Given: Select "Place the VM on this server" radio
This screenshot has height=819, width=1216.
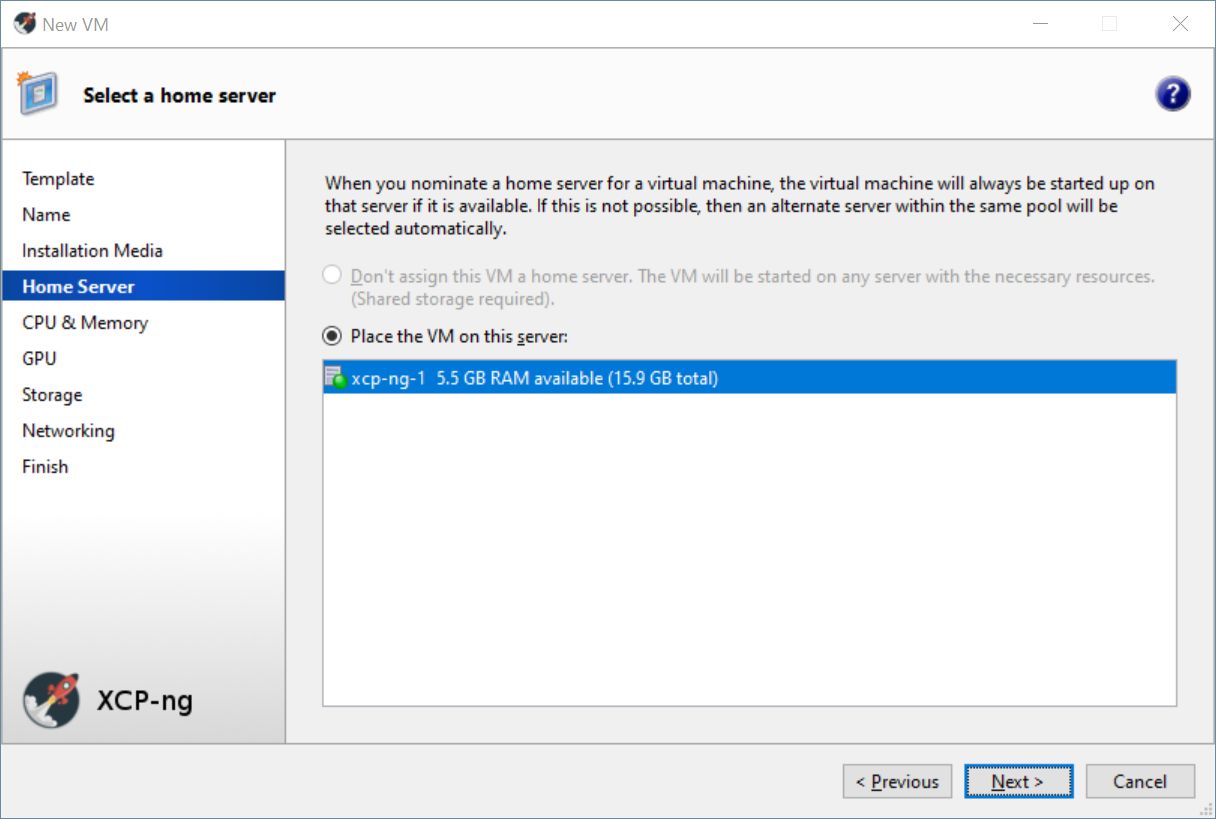Looking at the screenshot, I should [x=333, y=336].
